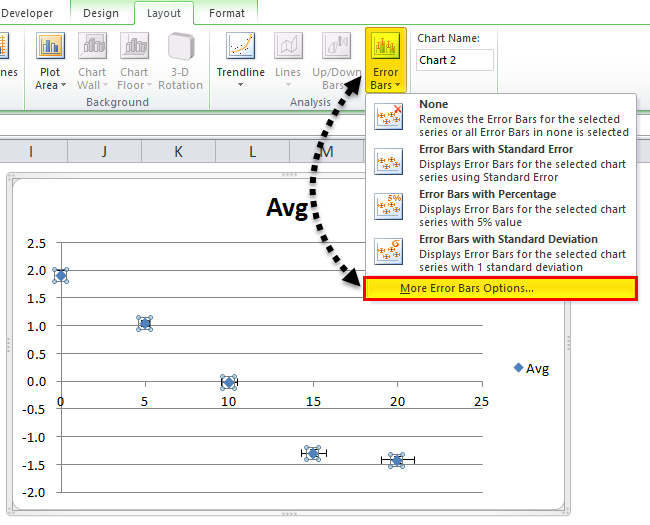Image resolution: width=650 pixels, height=525 pixels.
Task: Click the Up/Down Bars icon
Action: click(x=337, y=45)
